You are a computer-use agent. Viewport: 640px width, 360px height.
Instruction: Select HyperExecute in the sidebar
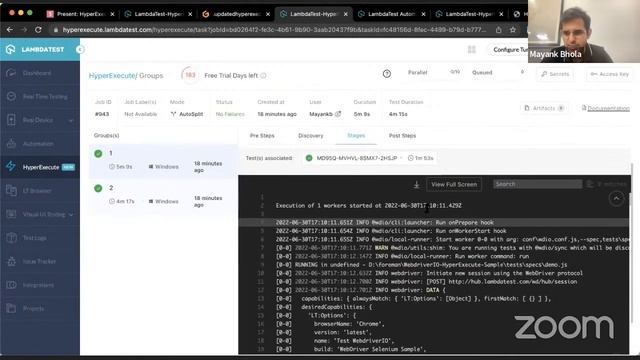(x=40, y=167)
